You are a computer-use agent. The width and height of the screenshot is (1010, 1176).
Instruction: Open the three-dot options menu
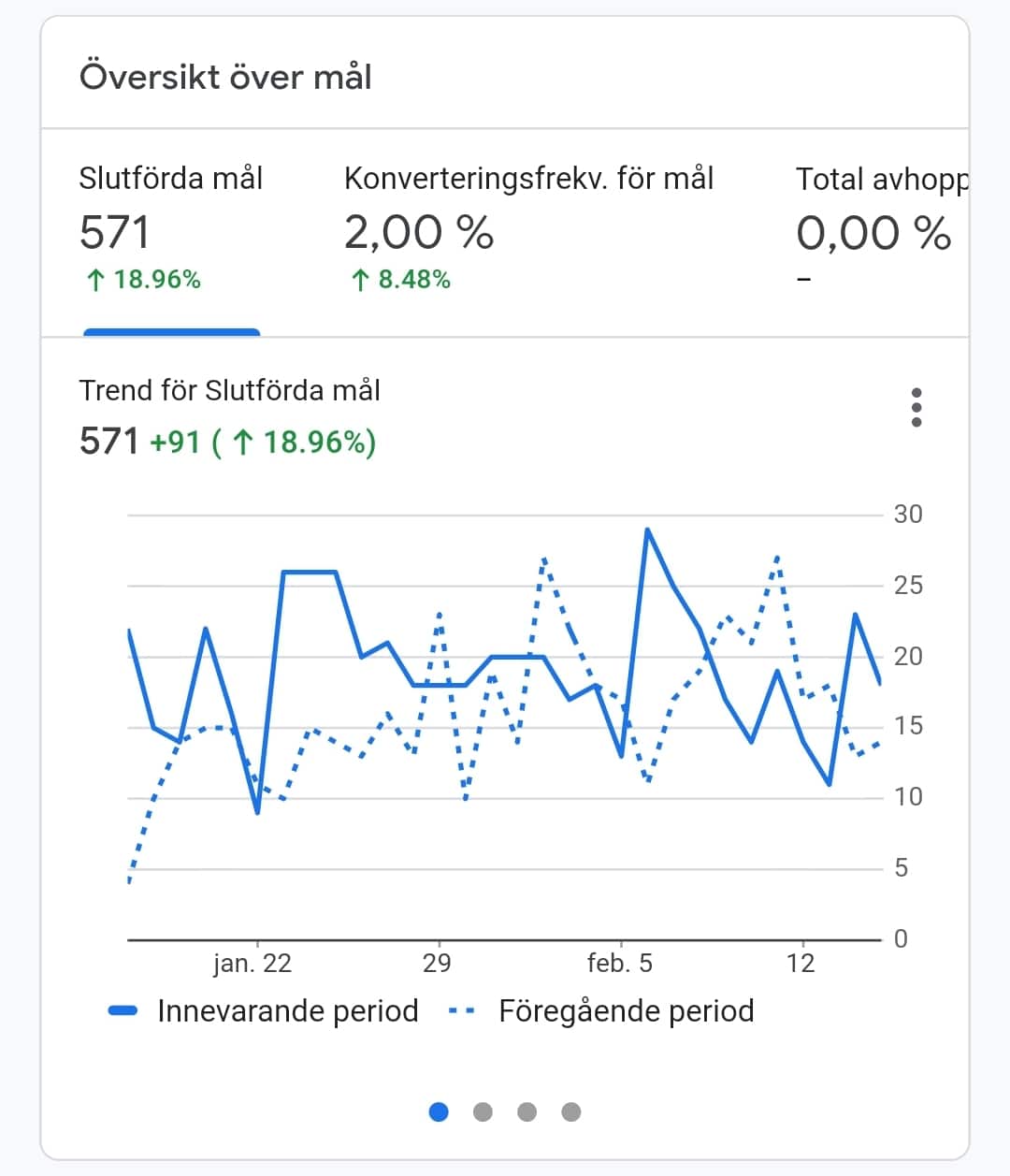pyautogui.click(x=916, y=408)
